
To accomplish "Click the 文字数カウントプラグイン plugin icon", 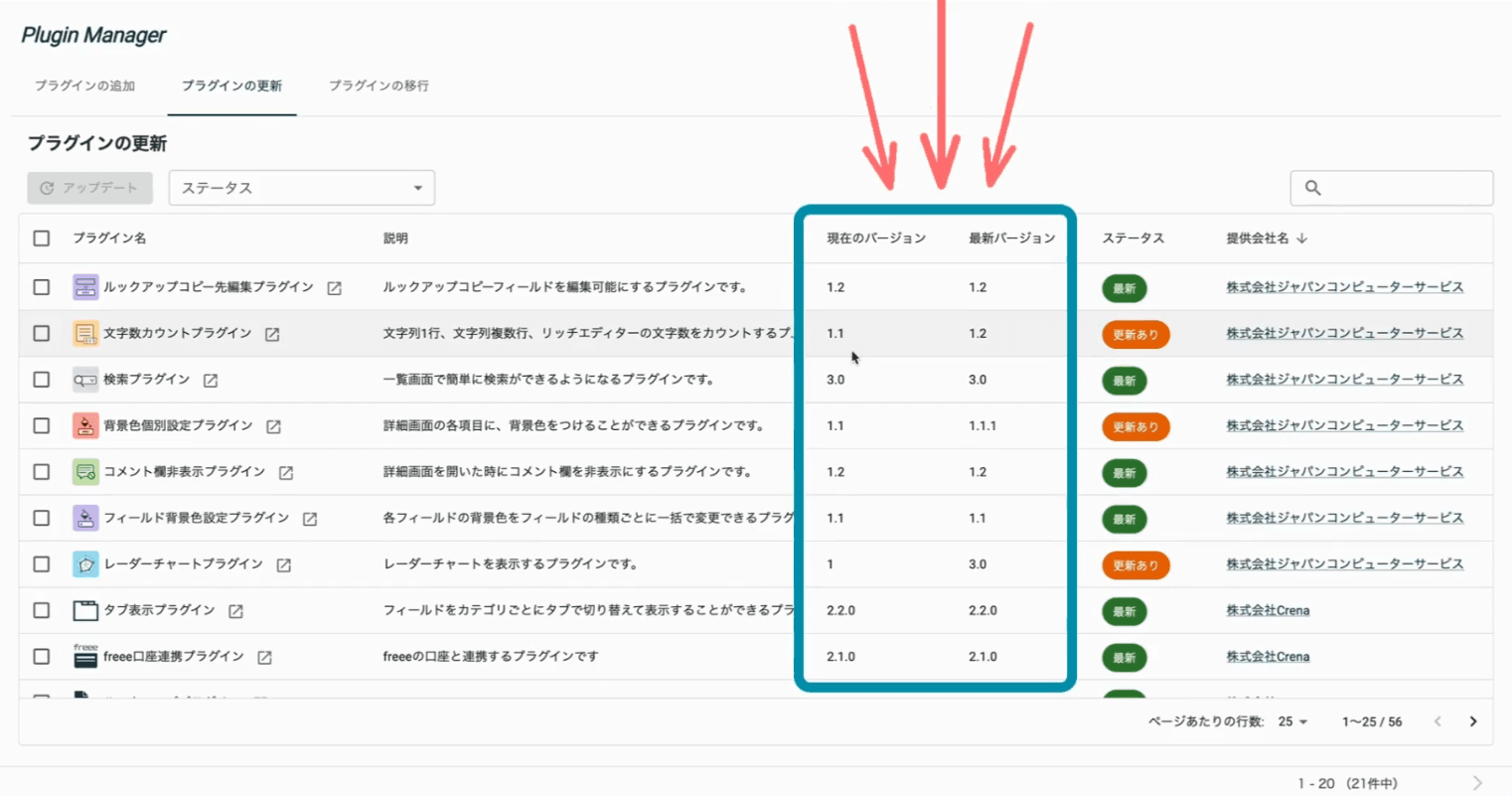I will 85,333.
